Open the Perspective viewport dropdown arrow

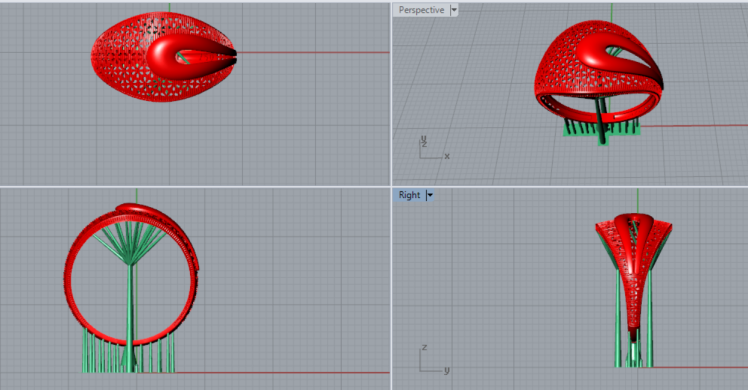454,10
